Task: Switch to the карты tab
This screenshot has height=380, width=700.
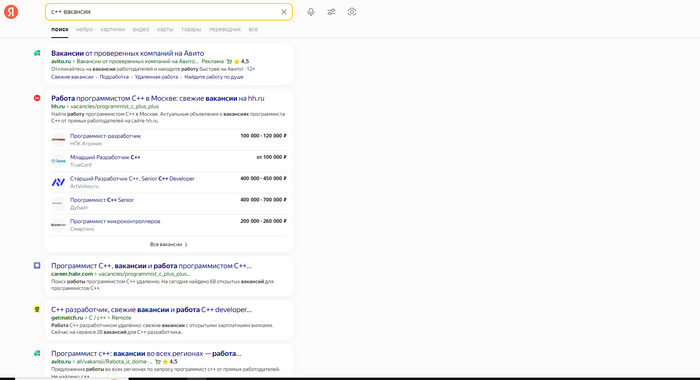Action: pyautogui.click(x=165, y=29)
